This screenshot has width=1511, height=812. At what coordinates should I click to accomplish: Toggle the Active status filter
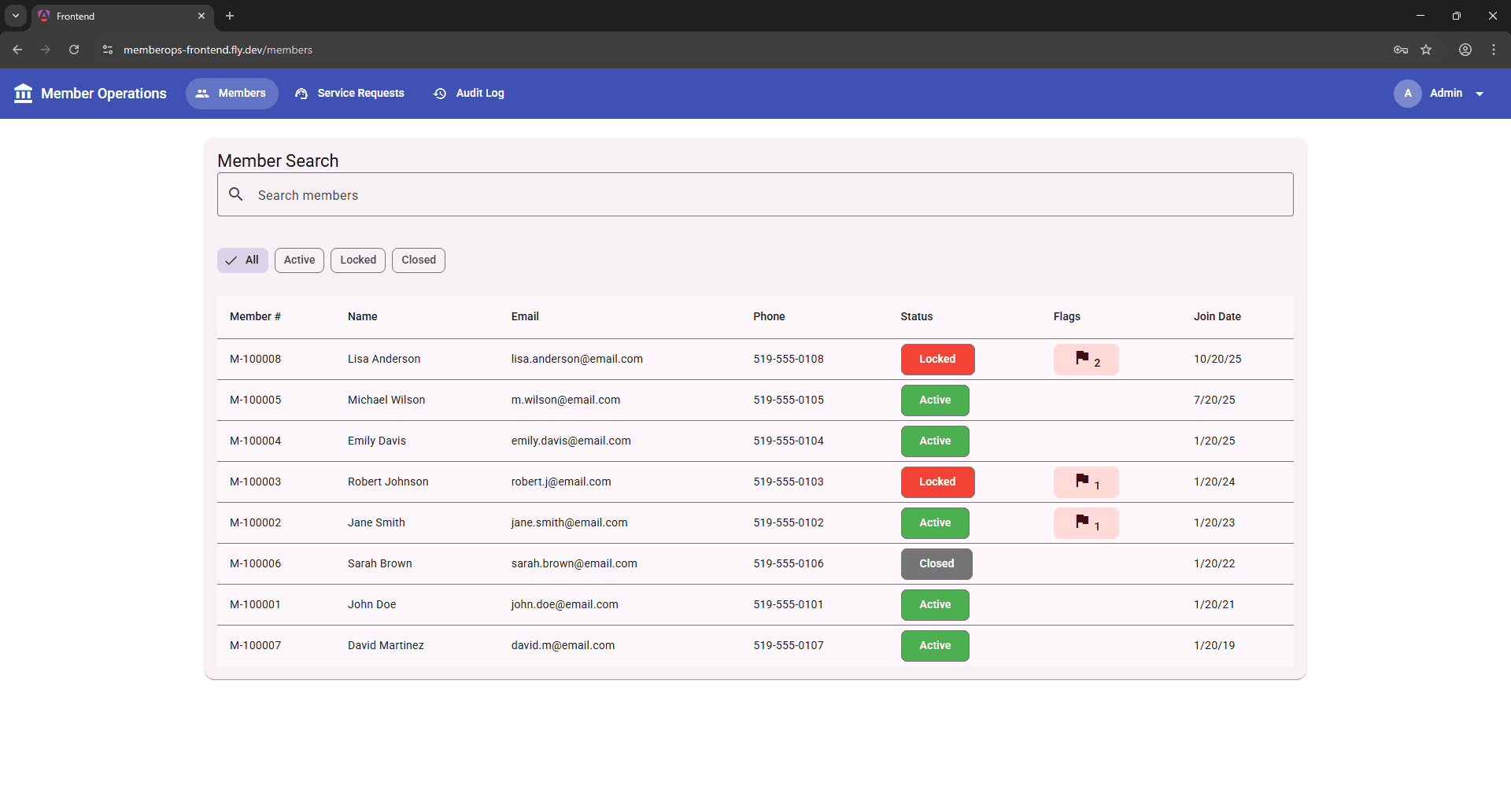pos(299,260)
